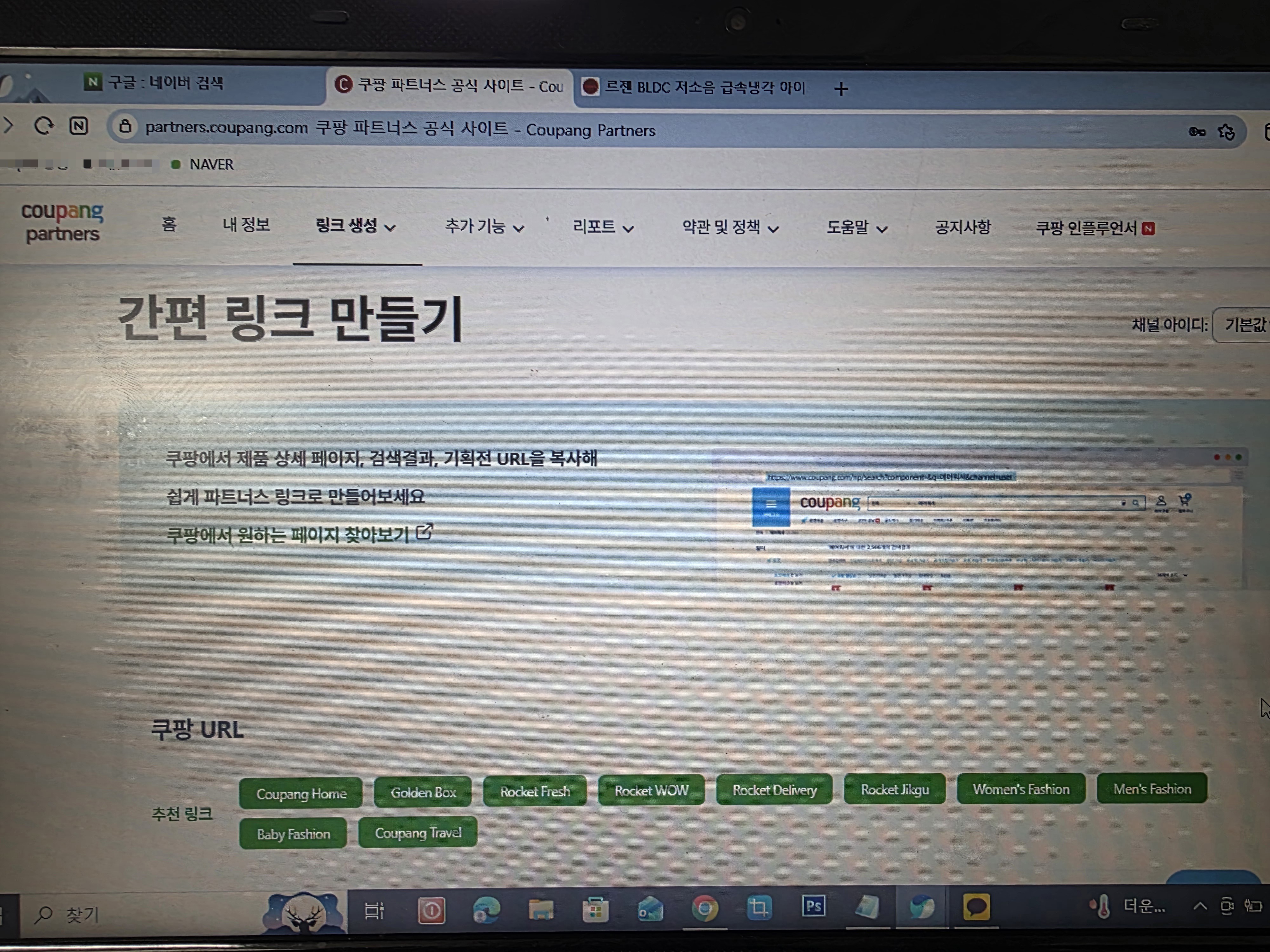
Task: Open File Explorer from the taskbar
Action: 541,909
